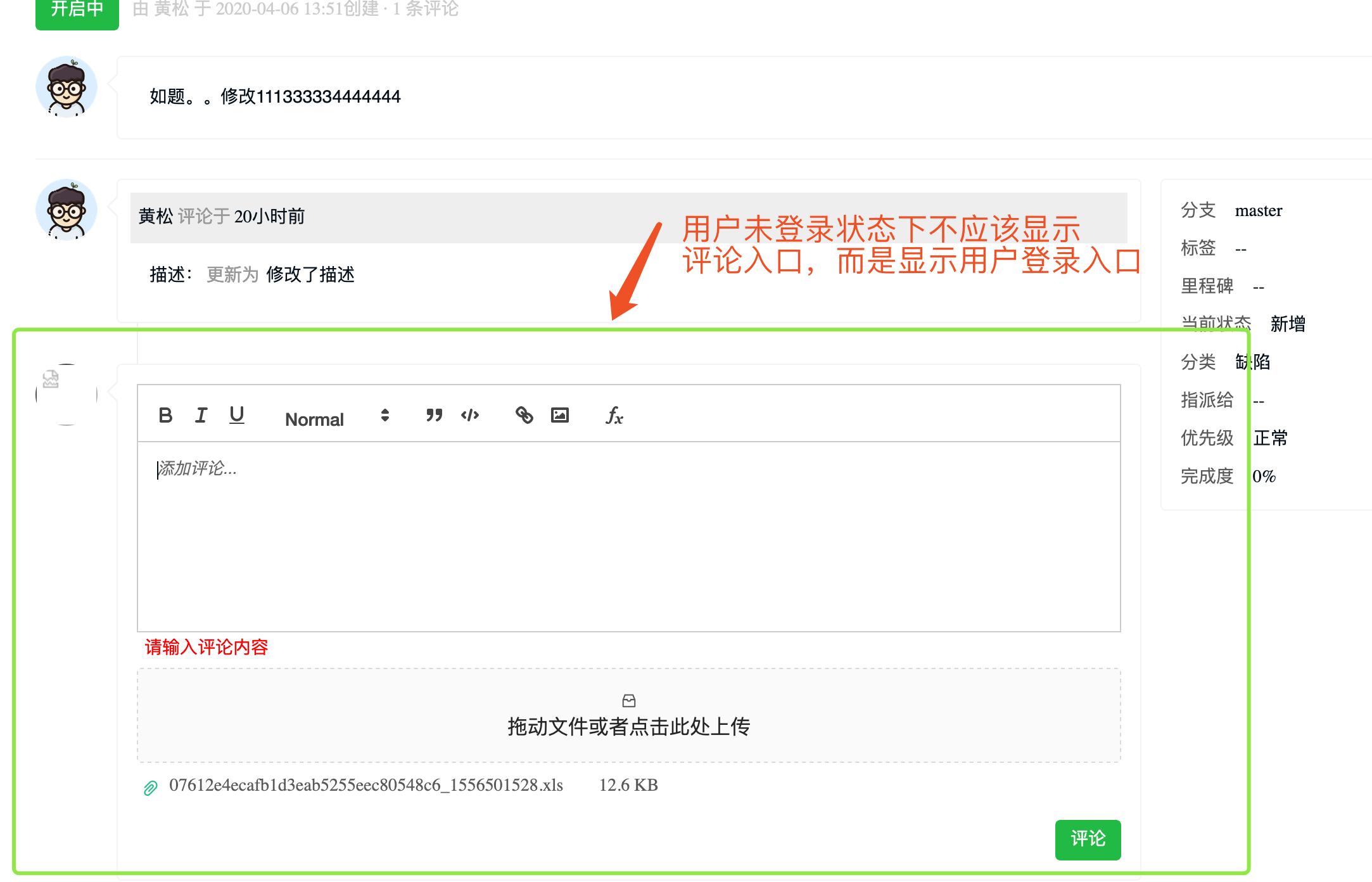The width and height of the screenshot is (1372, 882).
Task: Click the paperclip attachment icon
Action: click(x=151, y=788)
